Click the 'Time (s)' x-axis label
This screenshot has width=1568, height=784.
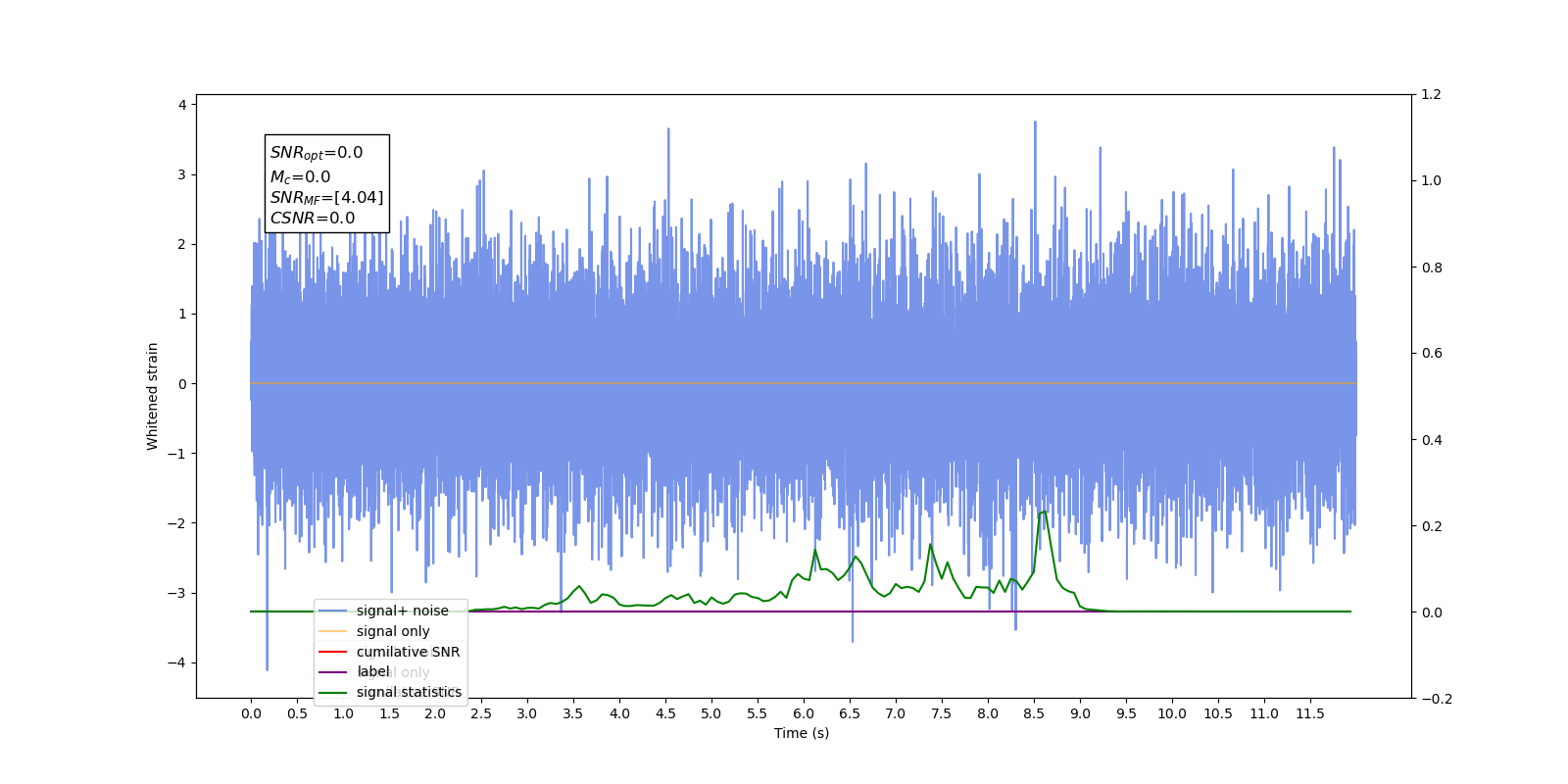coord(802,733)
